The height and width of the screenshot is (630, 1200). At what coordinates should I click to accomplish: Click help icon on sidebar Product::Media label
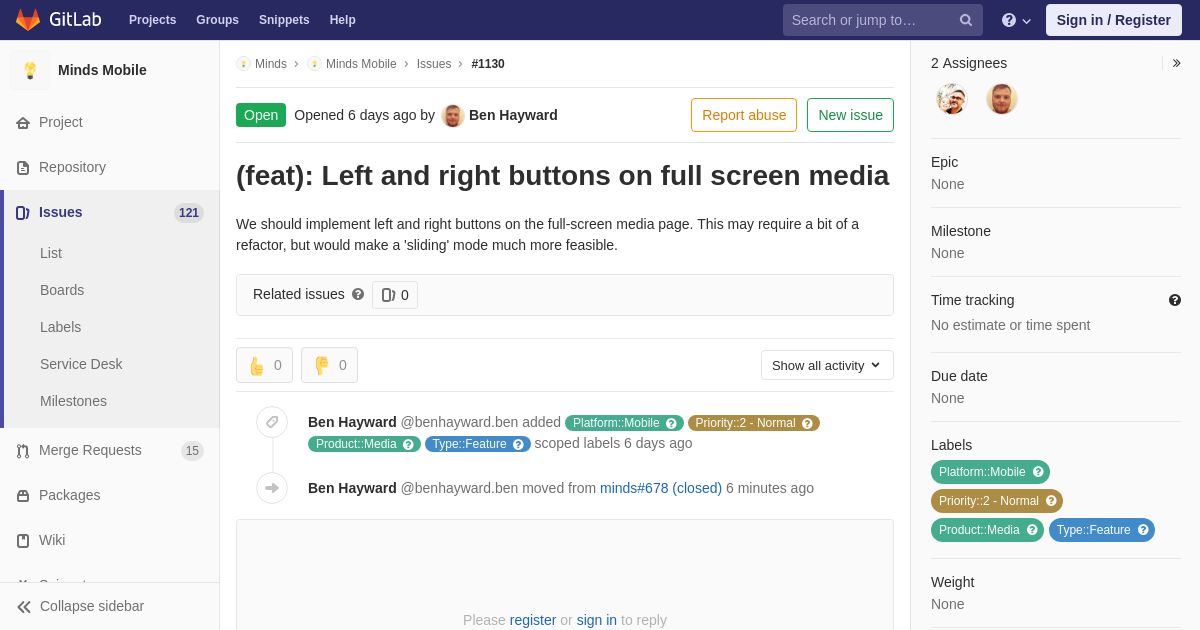pos(1032,530)
